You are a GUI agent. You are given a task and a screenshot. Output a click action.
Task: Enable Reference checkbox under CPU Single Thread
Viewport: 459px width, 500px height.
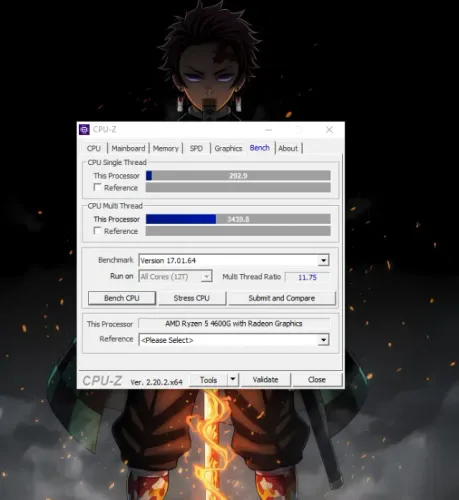coord(97,187)
